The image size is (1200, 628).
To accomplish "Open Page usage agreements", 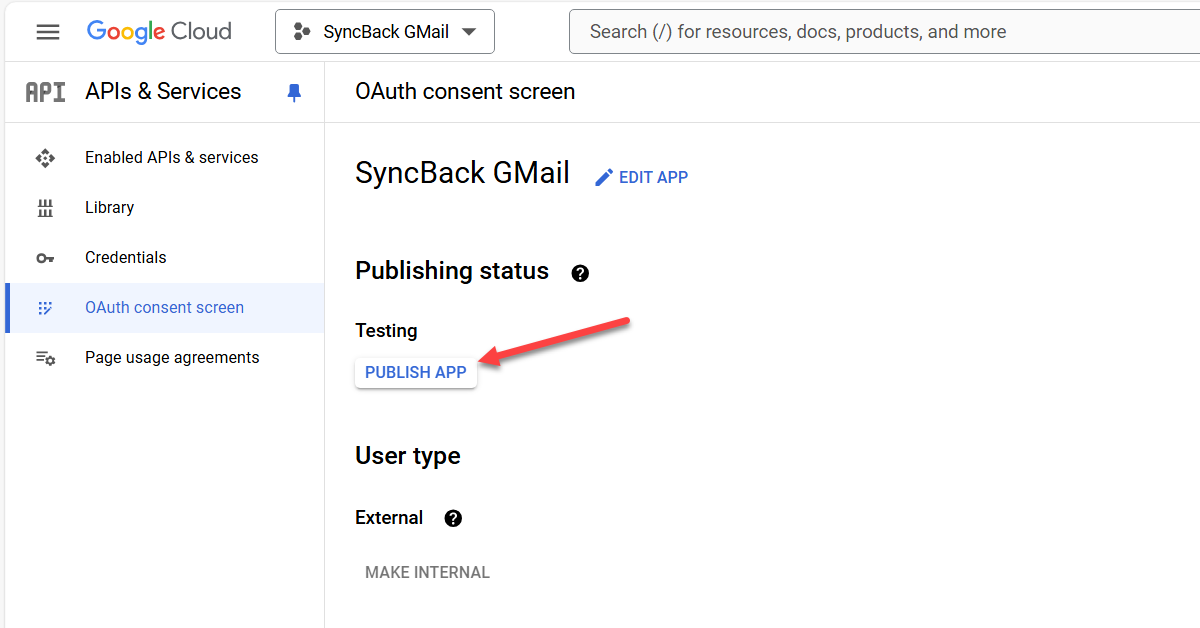I will tap(172, 357).
